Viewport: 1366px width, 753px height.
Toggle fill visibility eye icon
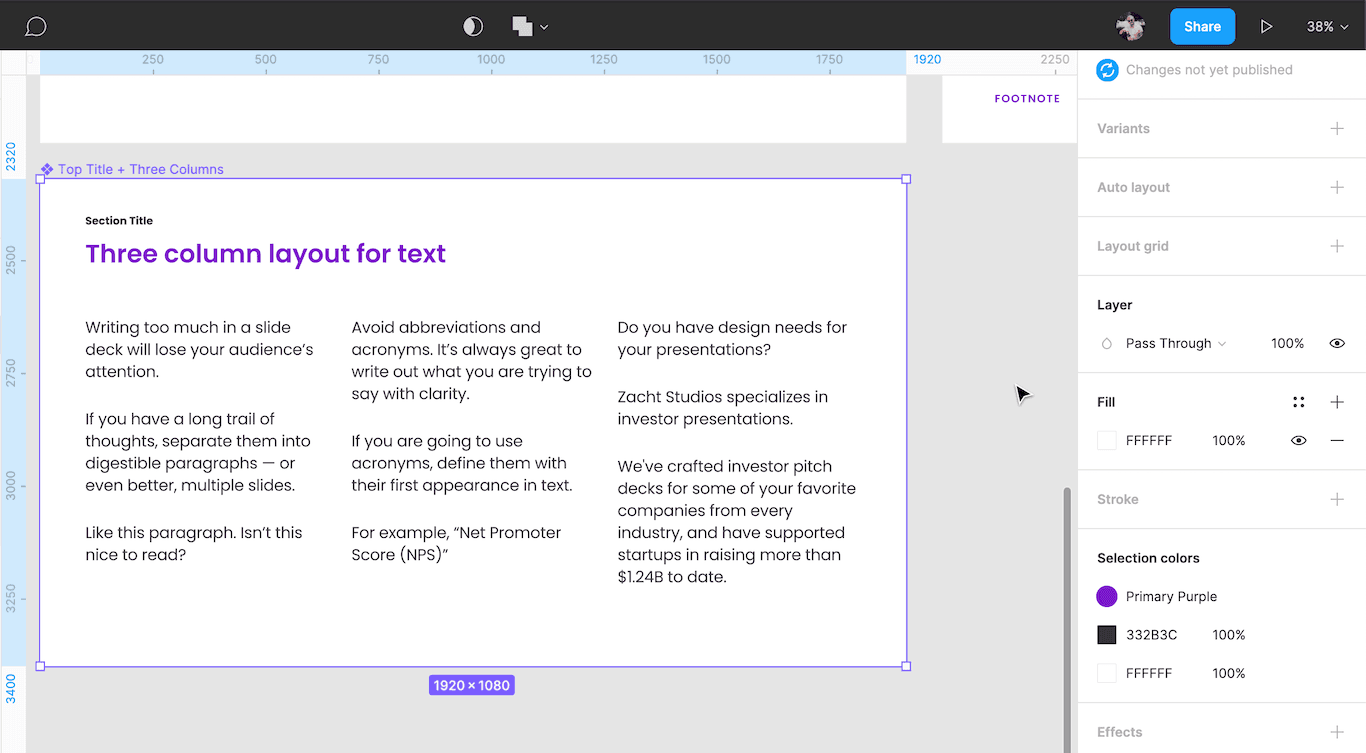(x=1298, y=440)
